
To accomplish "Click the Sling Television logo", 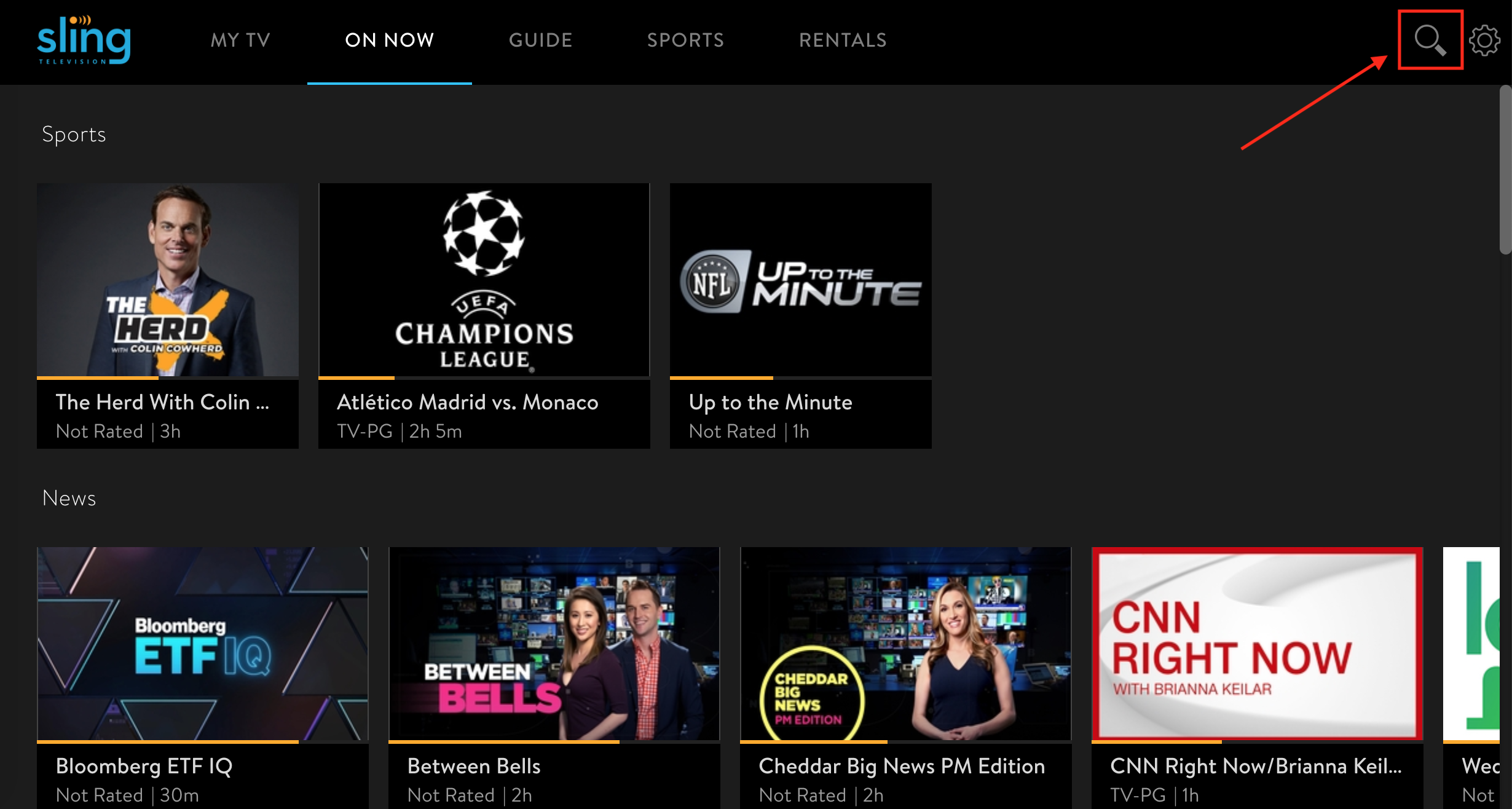I will pyautogui.click(x=84, y=40).
